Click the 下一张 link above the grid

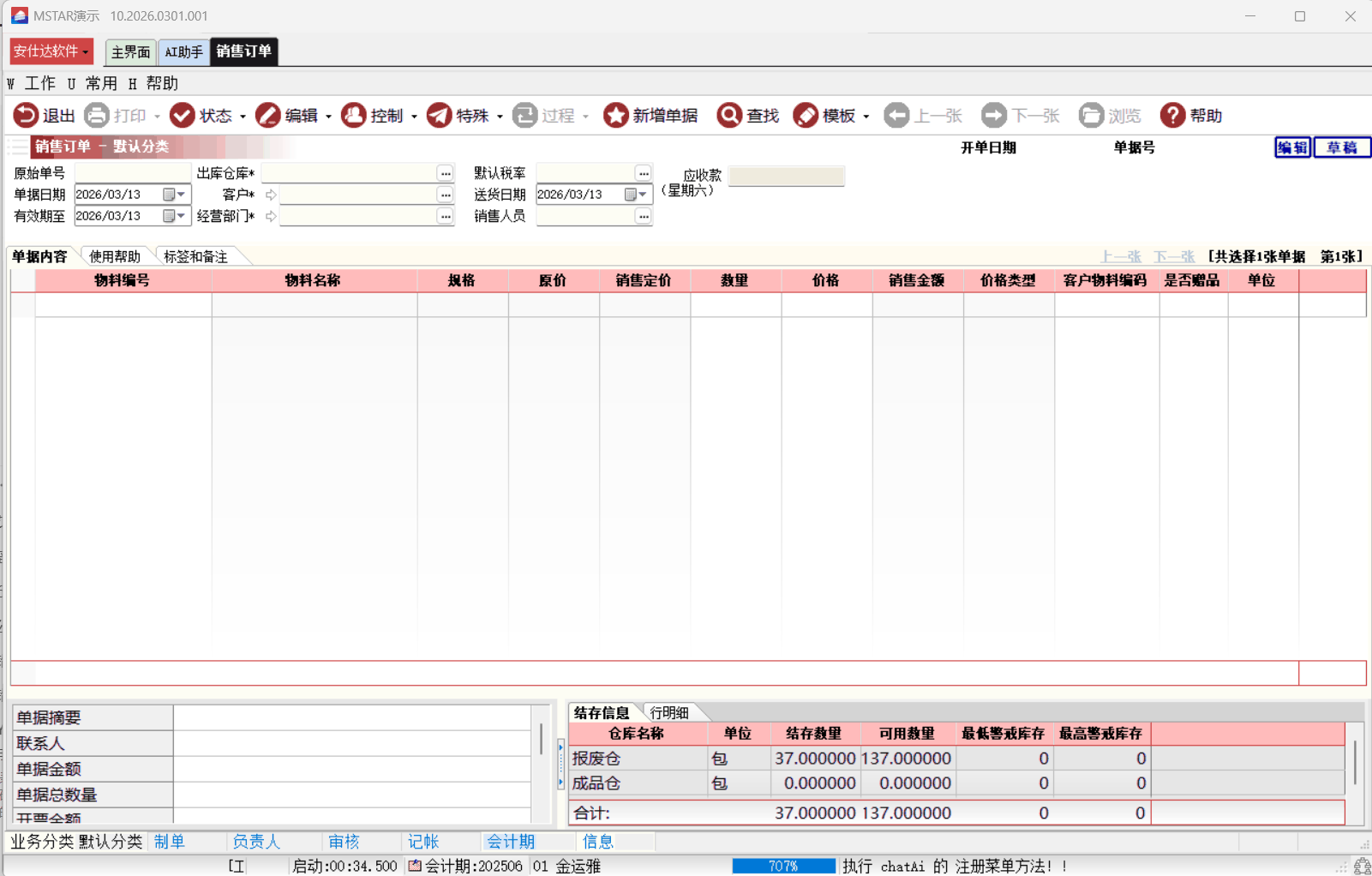point(1174,256)
